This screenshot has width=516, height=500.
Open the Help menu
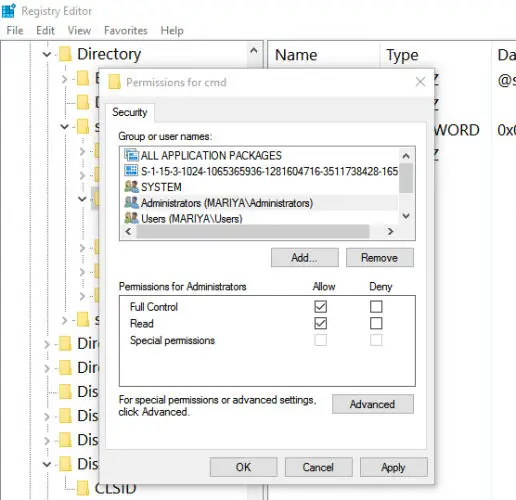pos(172,31)
